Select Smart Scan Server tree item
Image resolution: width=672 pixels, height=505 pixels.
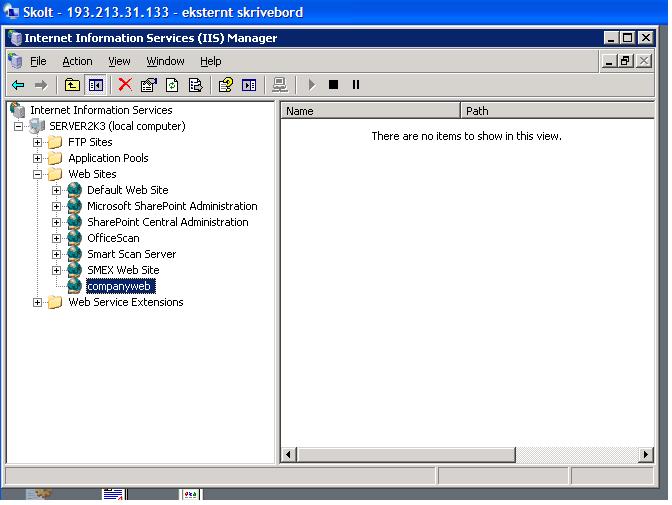[132, 254]
